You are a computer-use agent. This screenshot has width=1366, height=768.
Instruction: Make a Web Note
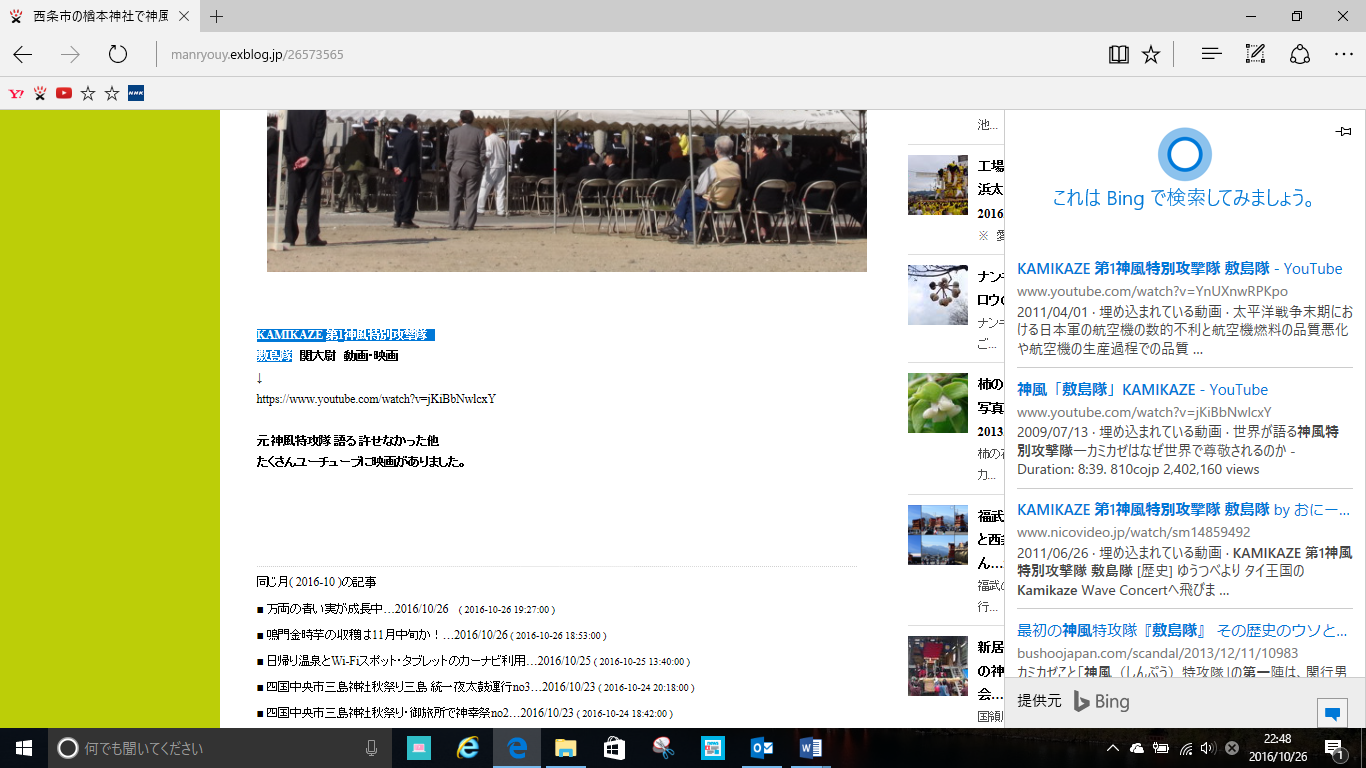[x=1256, y=55]
